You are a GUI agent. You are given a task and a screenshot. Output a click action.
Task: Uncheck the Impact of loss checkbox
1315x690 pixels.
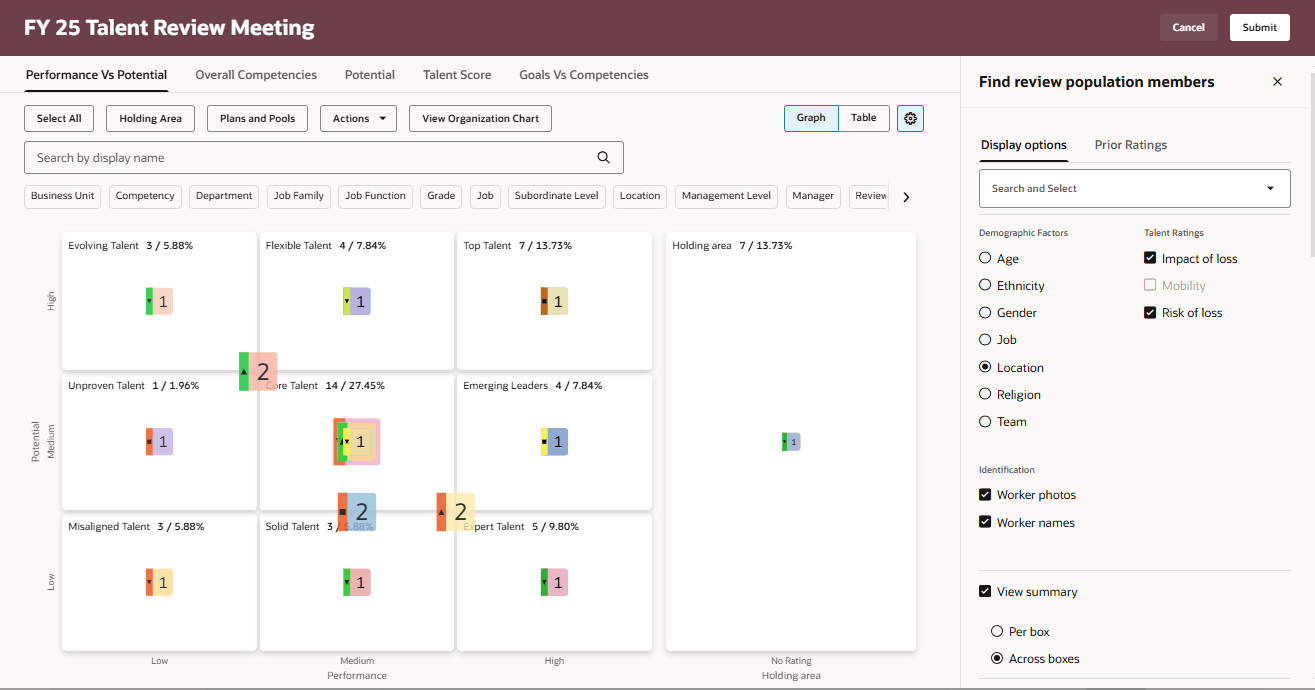point(1149,258)
